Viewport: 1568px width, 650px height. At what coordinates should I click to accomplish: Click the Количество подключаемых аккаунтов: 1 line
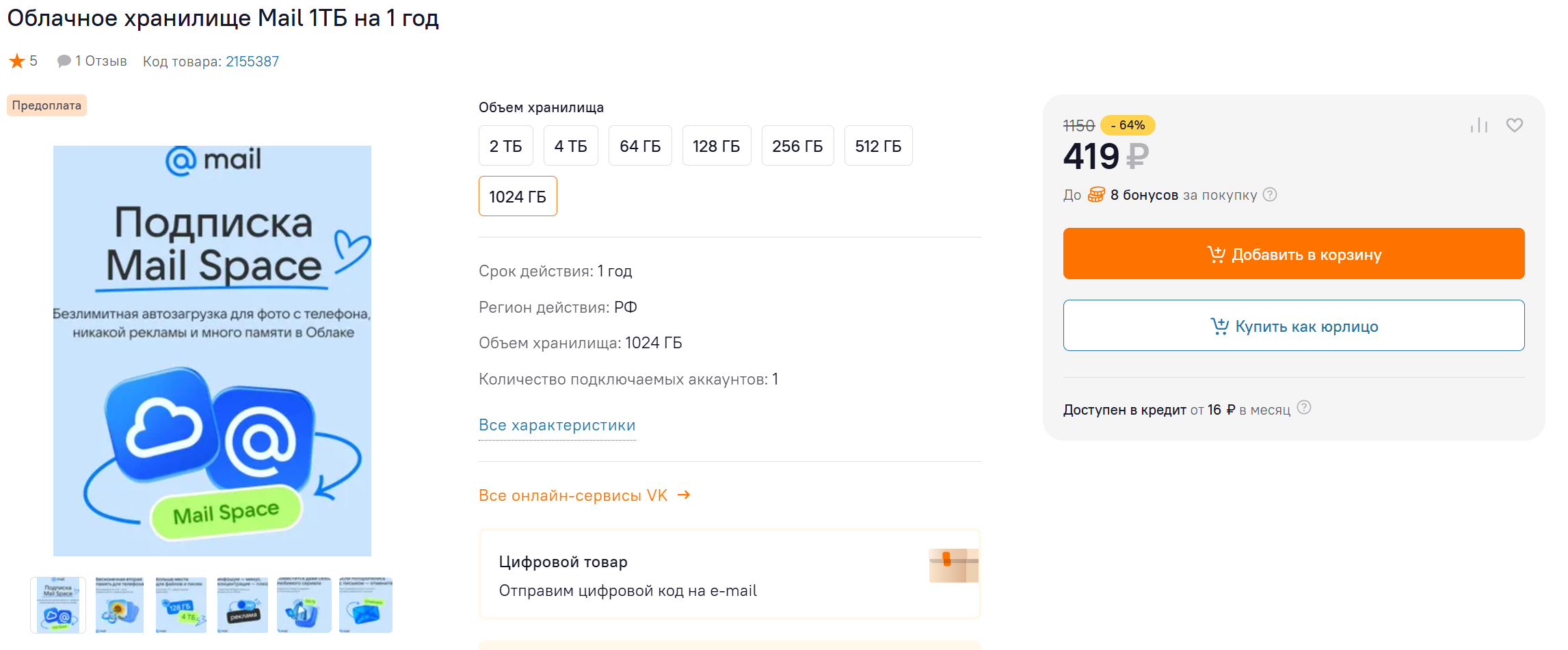(628, 379)
